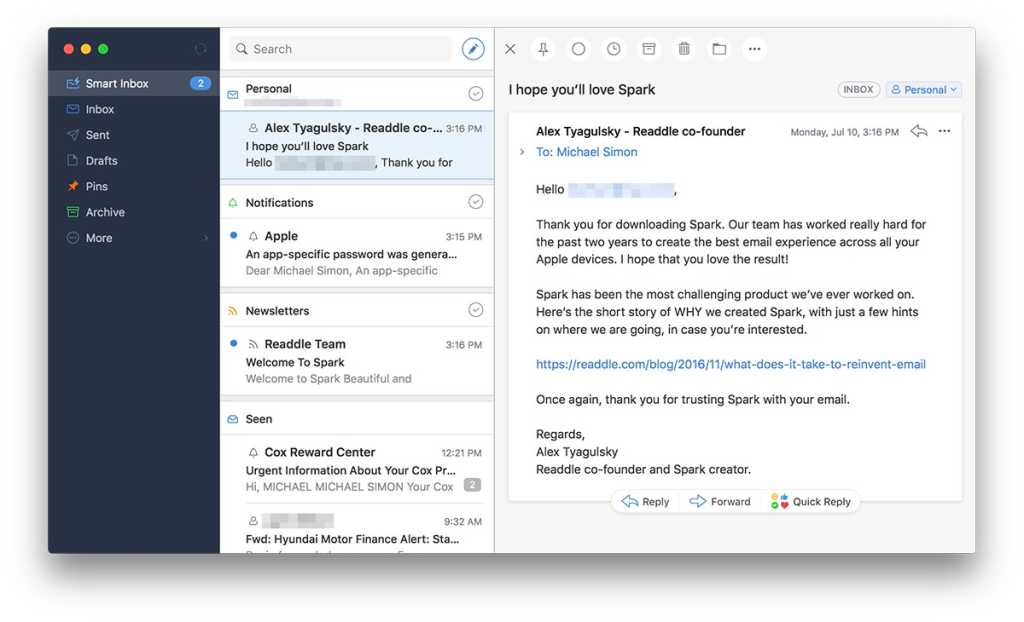The image size is (1024, 622).
Task: Select the Newsletters section header
Action: tap(357, 310)
